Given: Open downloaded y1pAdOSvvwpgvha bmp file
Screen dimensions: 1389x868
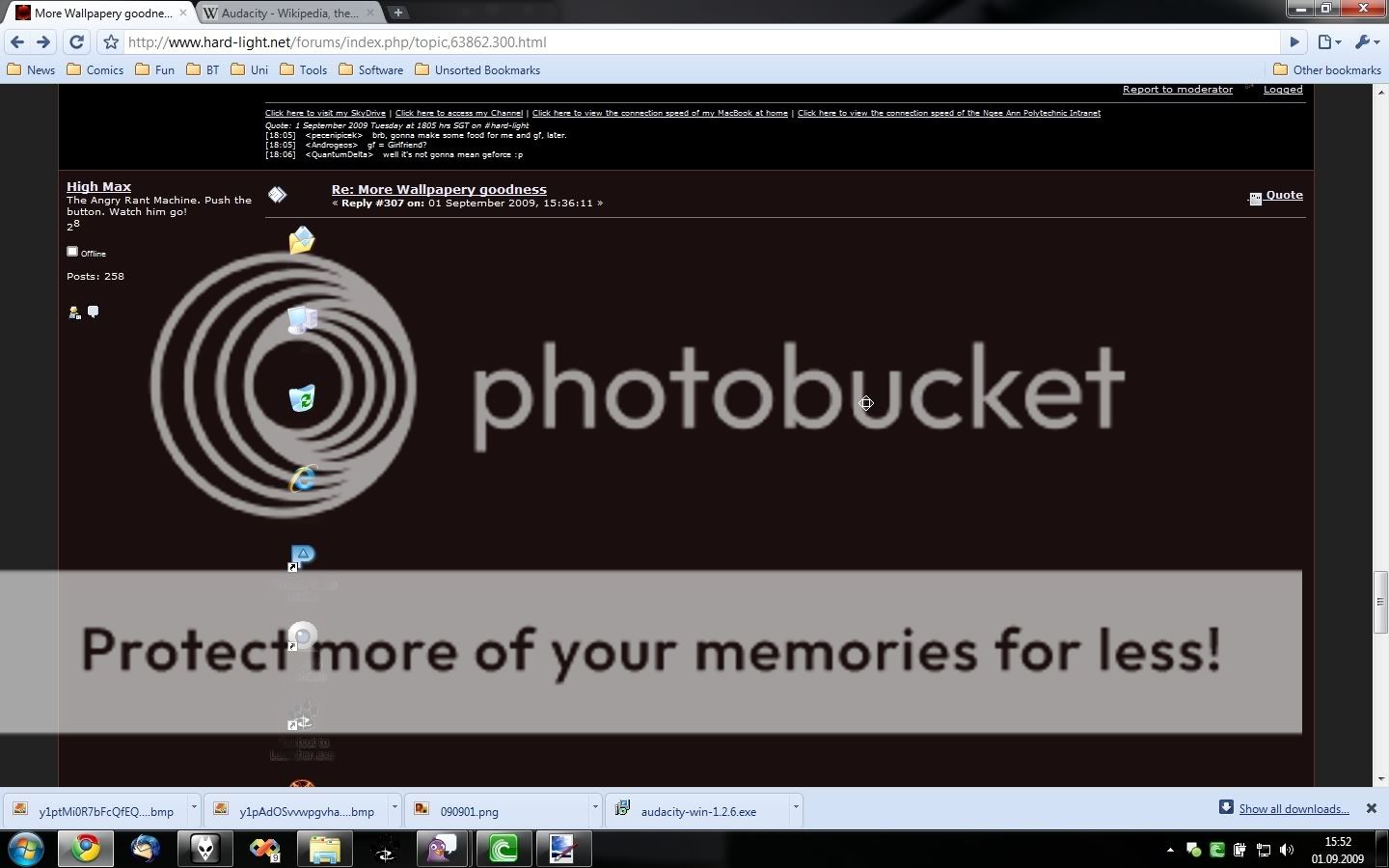Looking at the screenshot, I should click(297, 811).
